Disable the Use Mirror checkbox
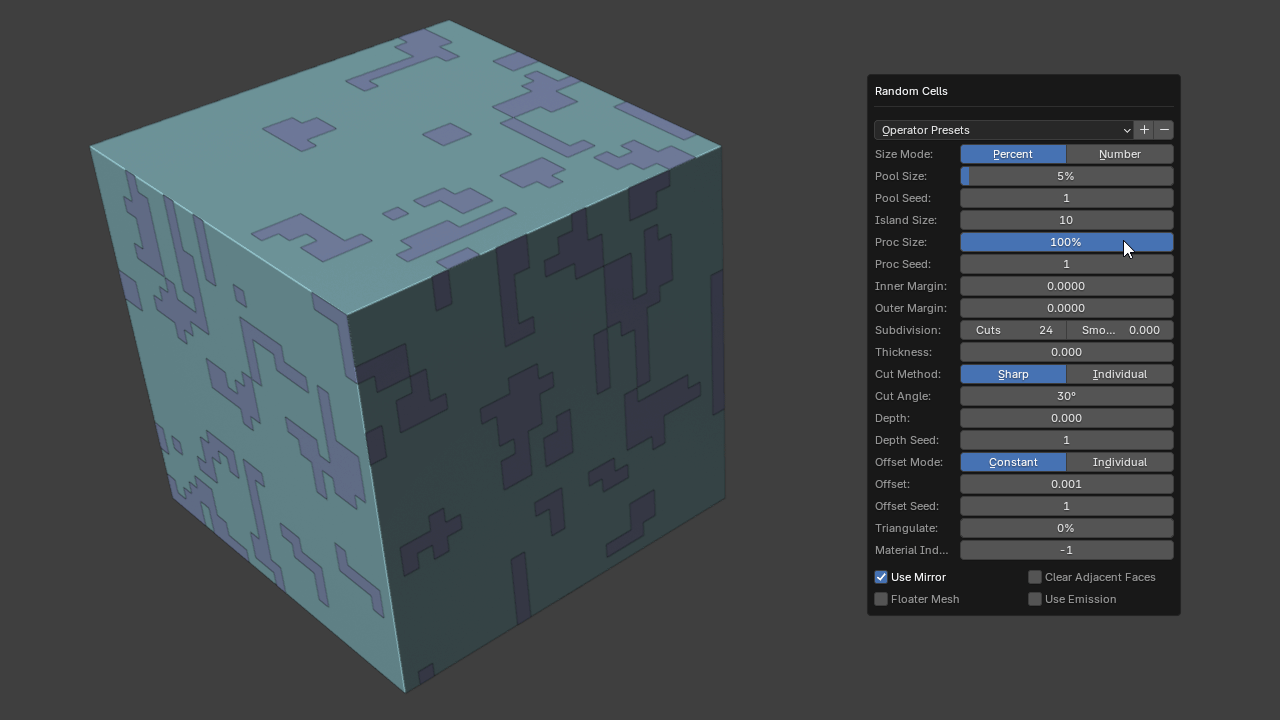The width and height of the screenshot is (1280, 720). pyautogui.click(x=881, y=577)
